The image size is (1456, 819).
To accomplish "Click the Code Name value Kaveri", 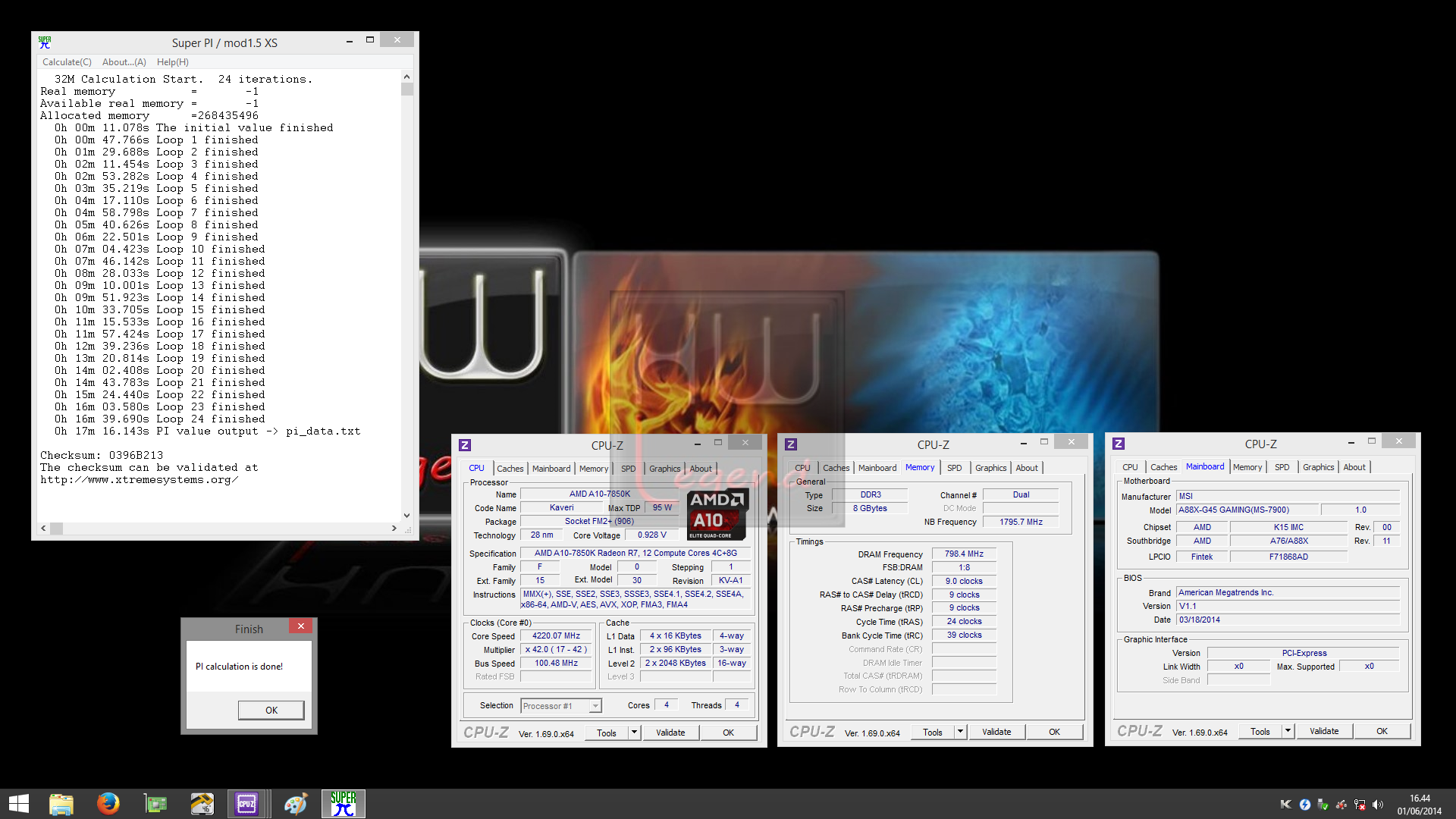I will point(562,508).
